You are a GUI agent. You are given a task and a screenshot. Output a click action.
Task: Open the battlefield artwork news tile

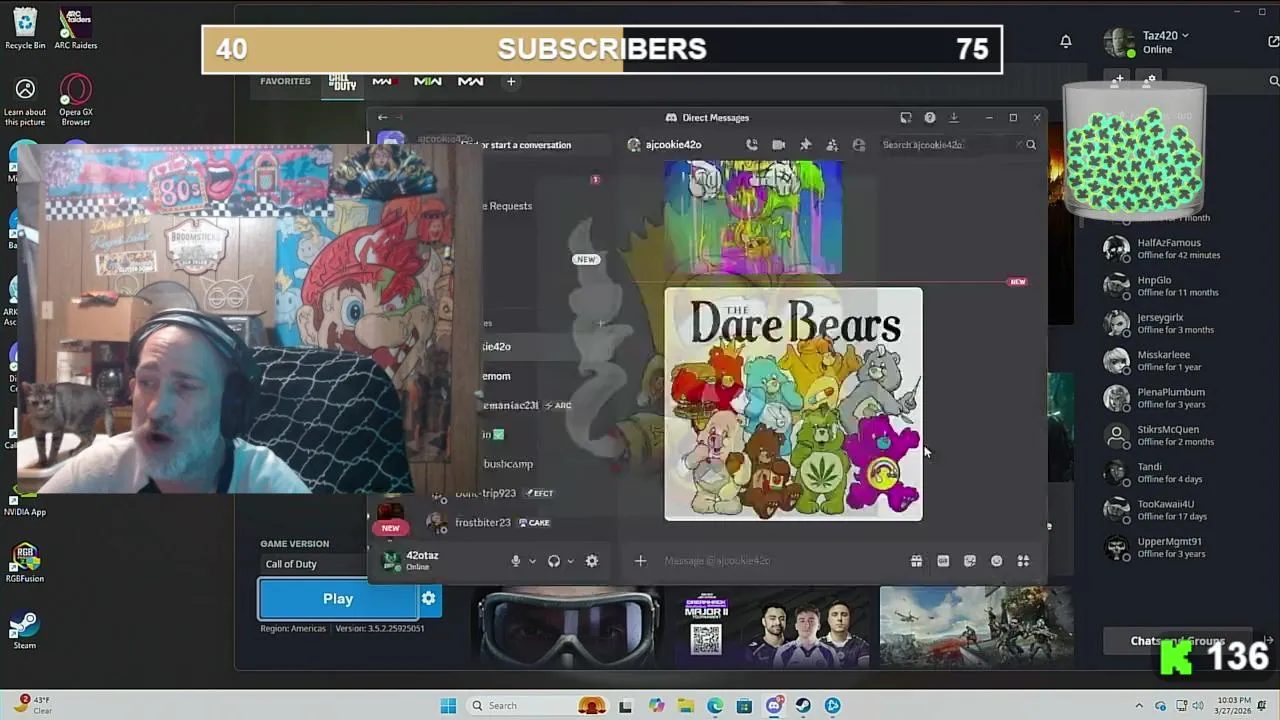976,627
